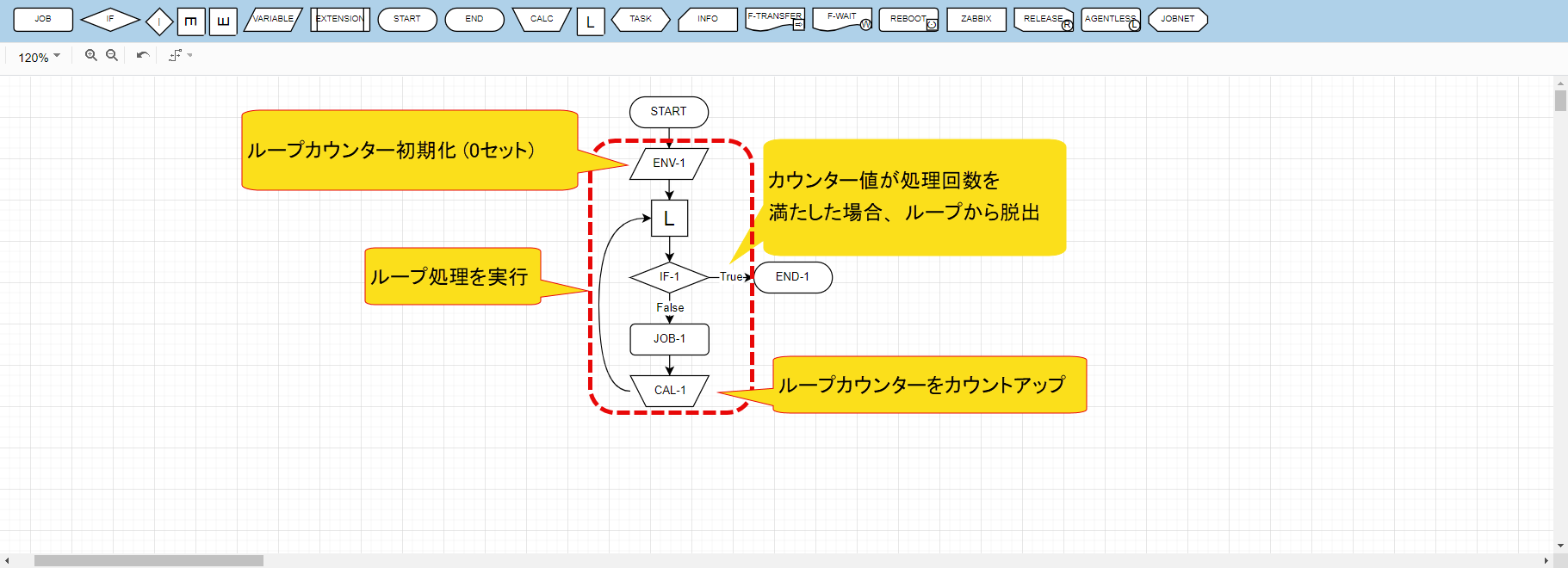Screen dimensions: 1568x568
Task: Click the scroll down arrow on vertical scrollbar
Action: (x=1560, y=546)
